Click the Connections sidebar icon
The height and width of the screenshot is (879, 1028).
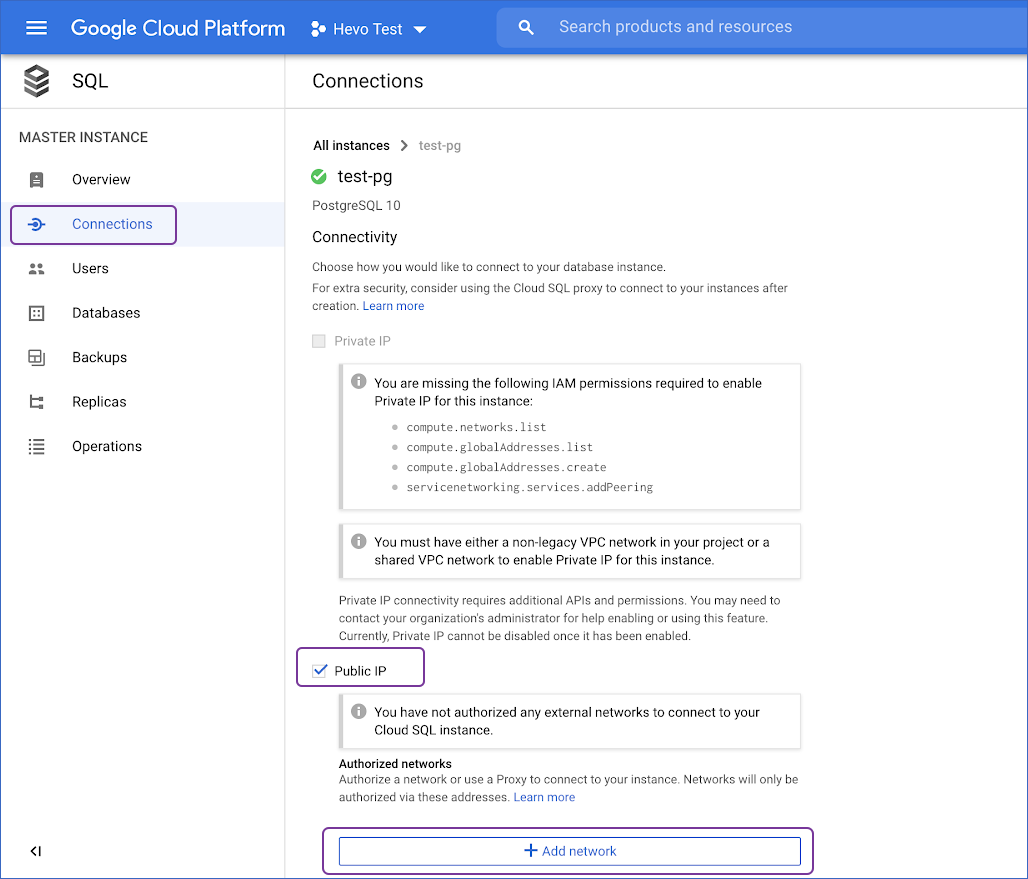pyautogui.click(x=37, y=224)
